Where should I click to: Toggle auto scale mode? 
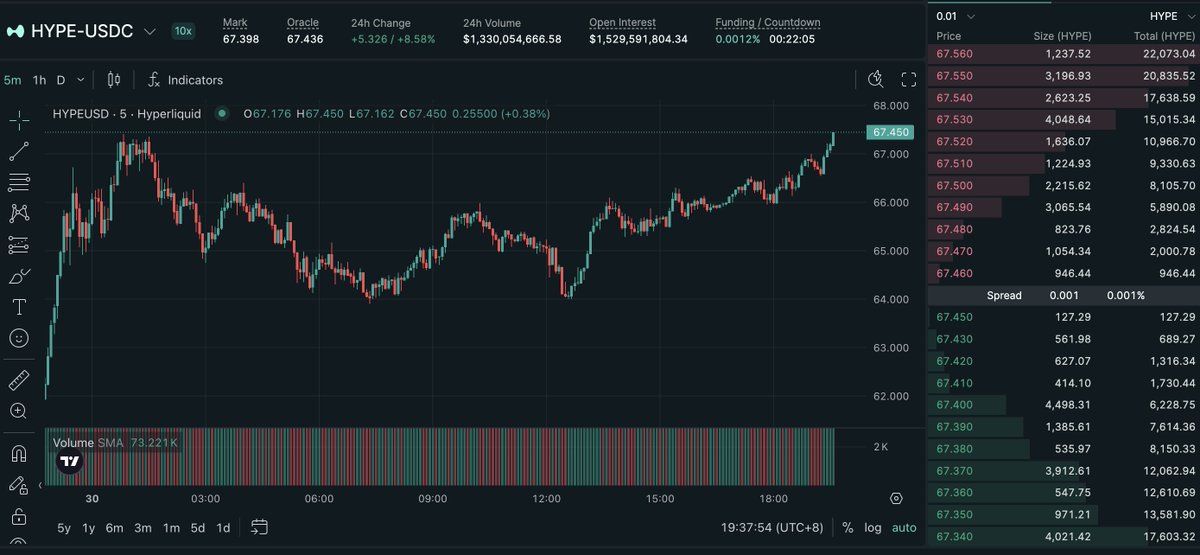[x=904, y=527]
